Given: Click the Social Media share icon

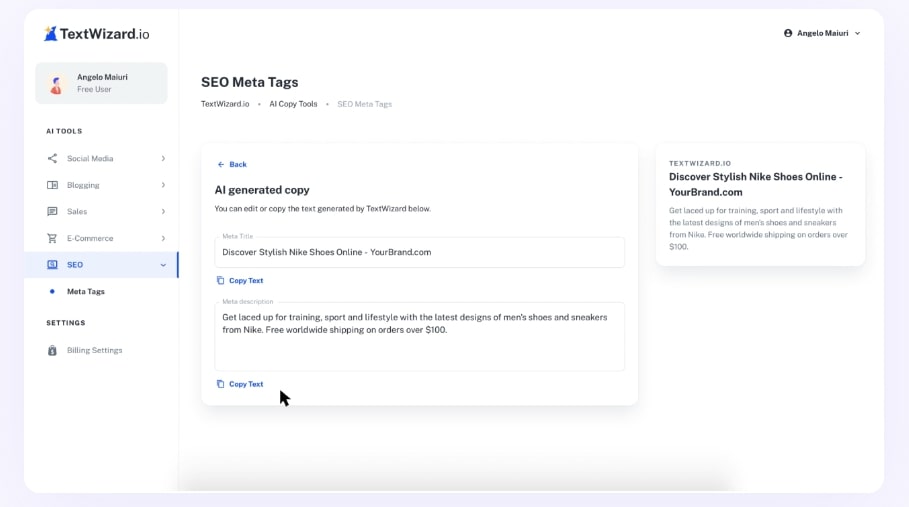Looking at the screenshot, I should click(x=53, y=158).
